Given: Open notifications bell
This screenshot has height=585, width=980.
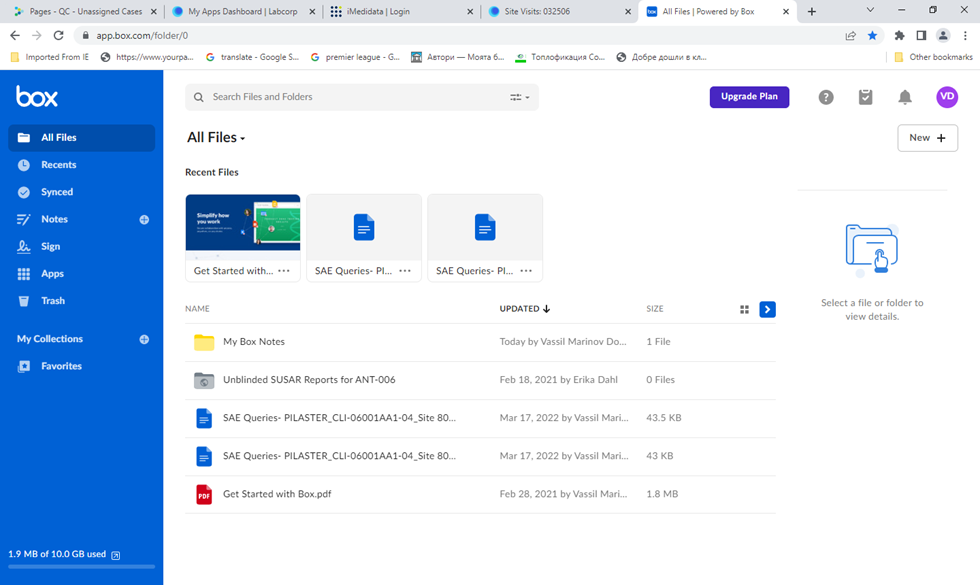Looking at the screenshot, I should click(x=905, y=97).
